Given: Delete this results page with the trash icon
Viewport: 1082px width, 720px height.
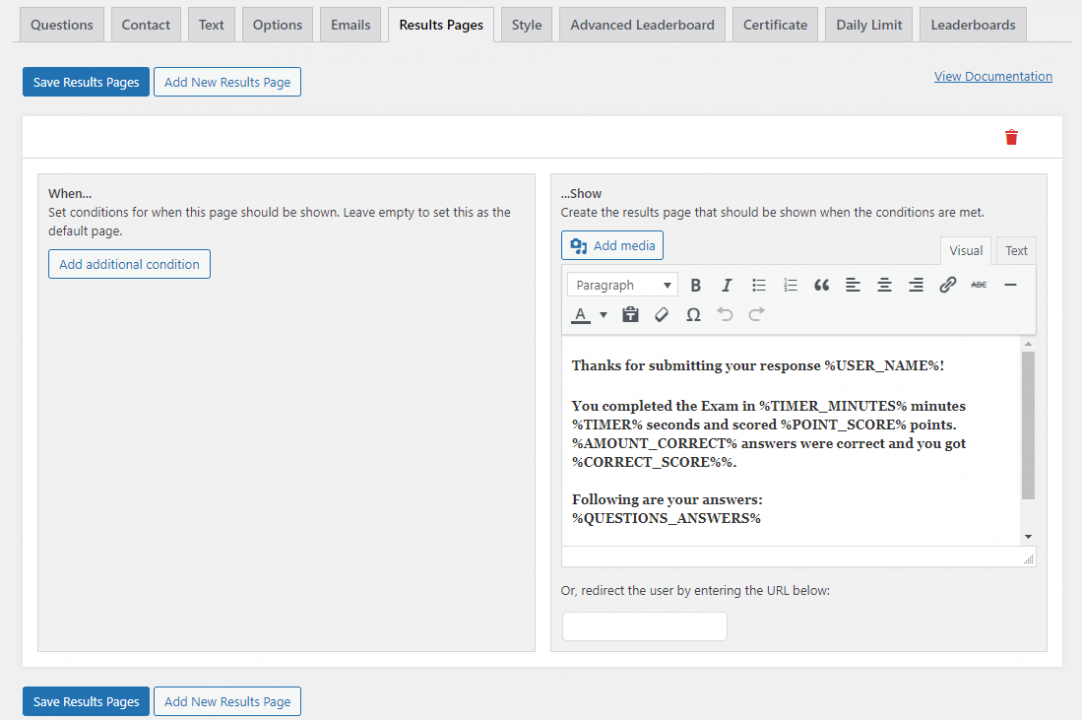Looking at the screenshot, I should point(1011,137).
